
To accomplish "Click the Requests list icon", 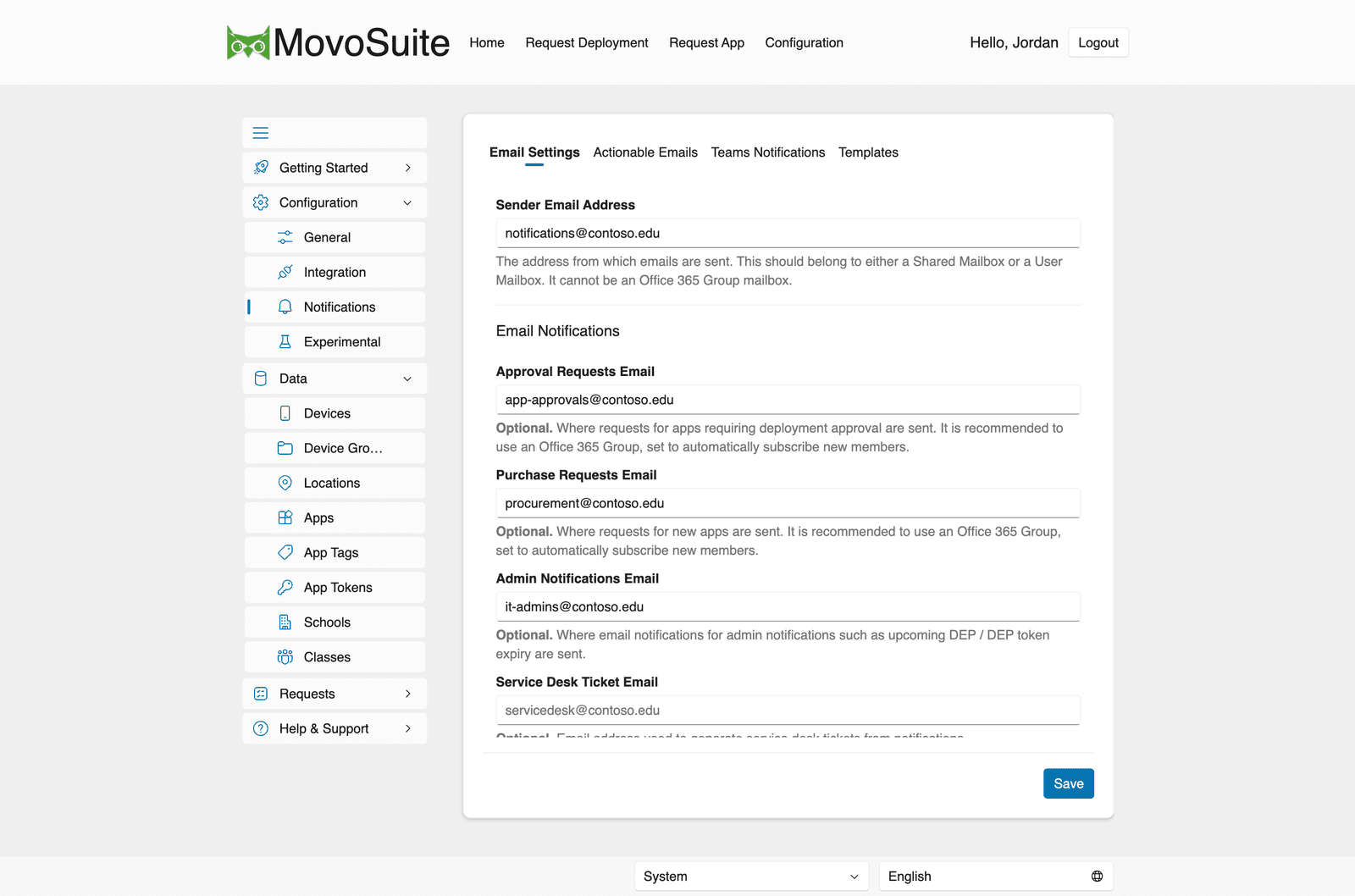I will (x=261, y=694).
